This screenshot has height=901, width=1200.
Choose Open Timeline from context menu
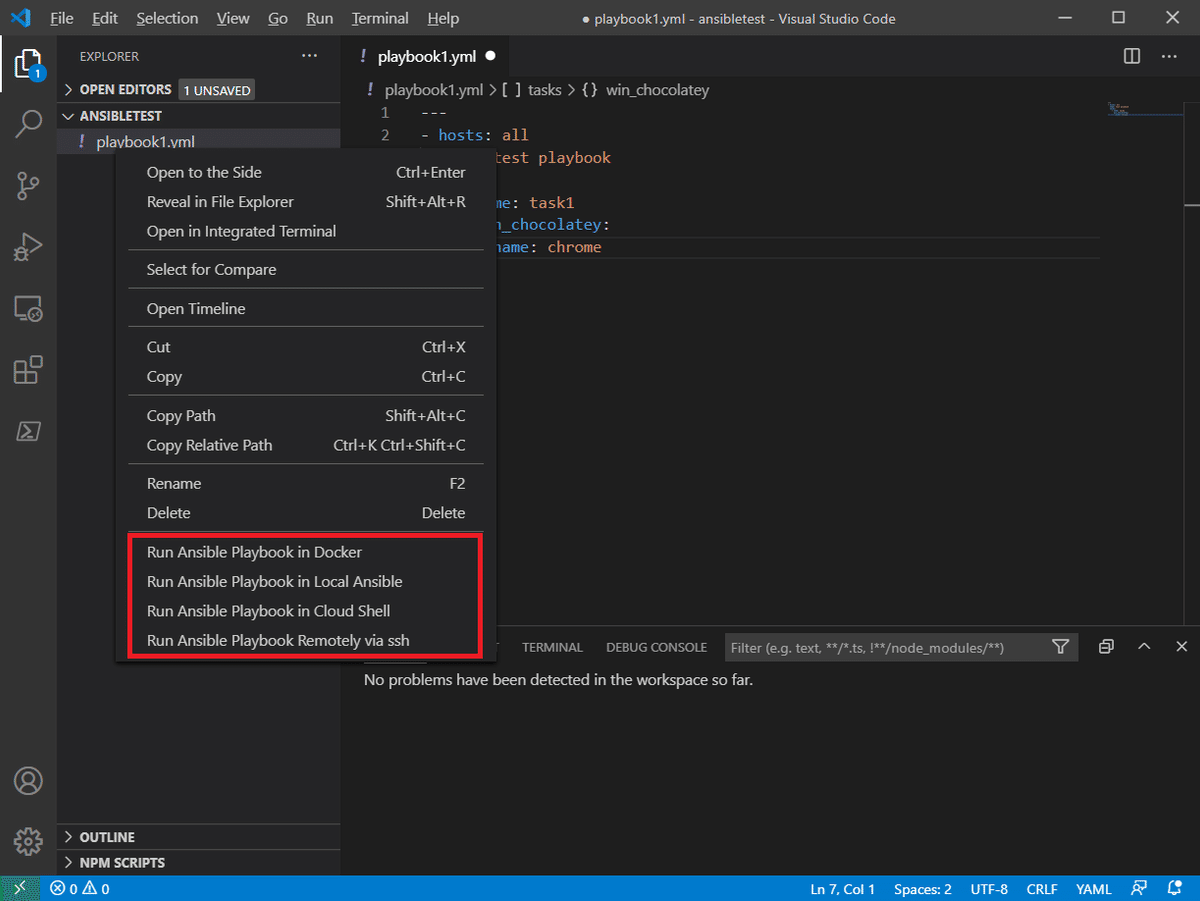pos(306,308)
